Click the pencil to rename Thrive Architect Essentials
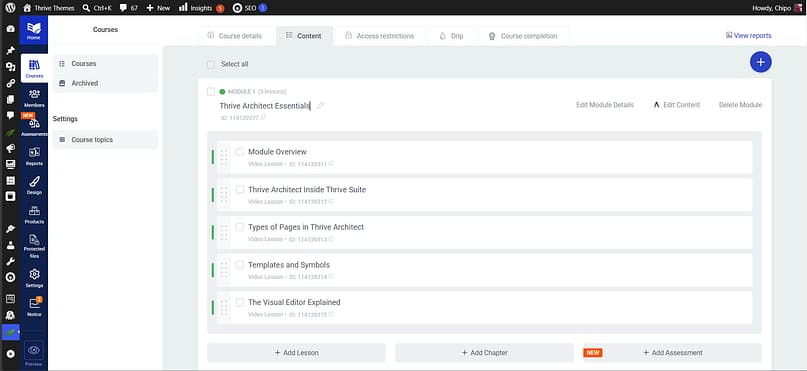 click(x=320, y=105)
